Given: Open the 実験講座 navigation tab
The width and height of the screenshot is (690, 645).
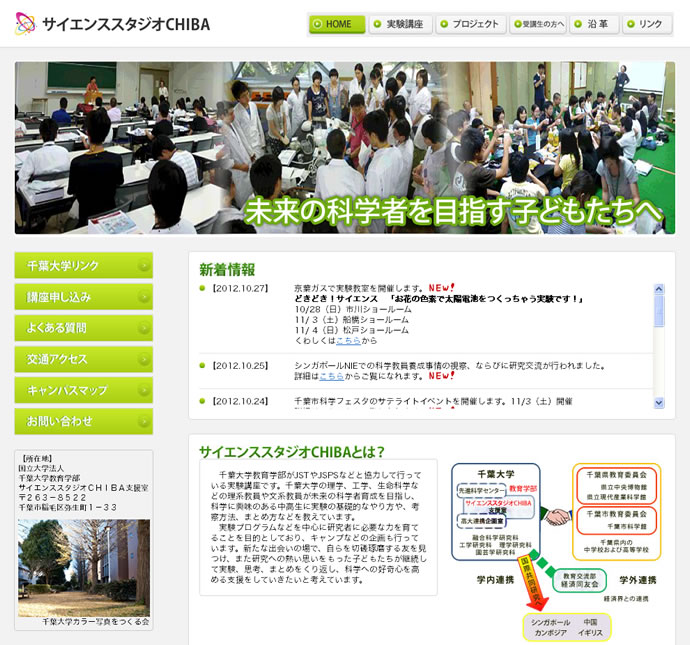Looking at the screenshot, I should click(x=400, y=24).
